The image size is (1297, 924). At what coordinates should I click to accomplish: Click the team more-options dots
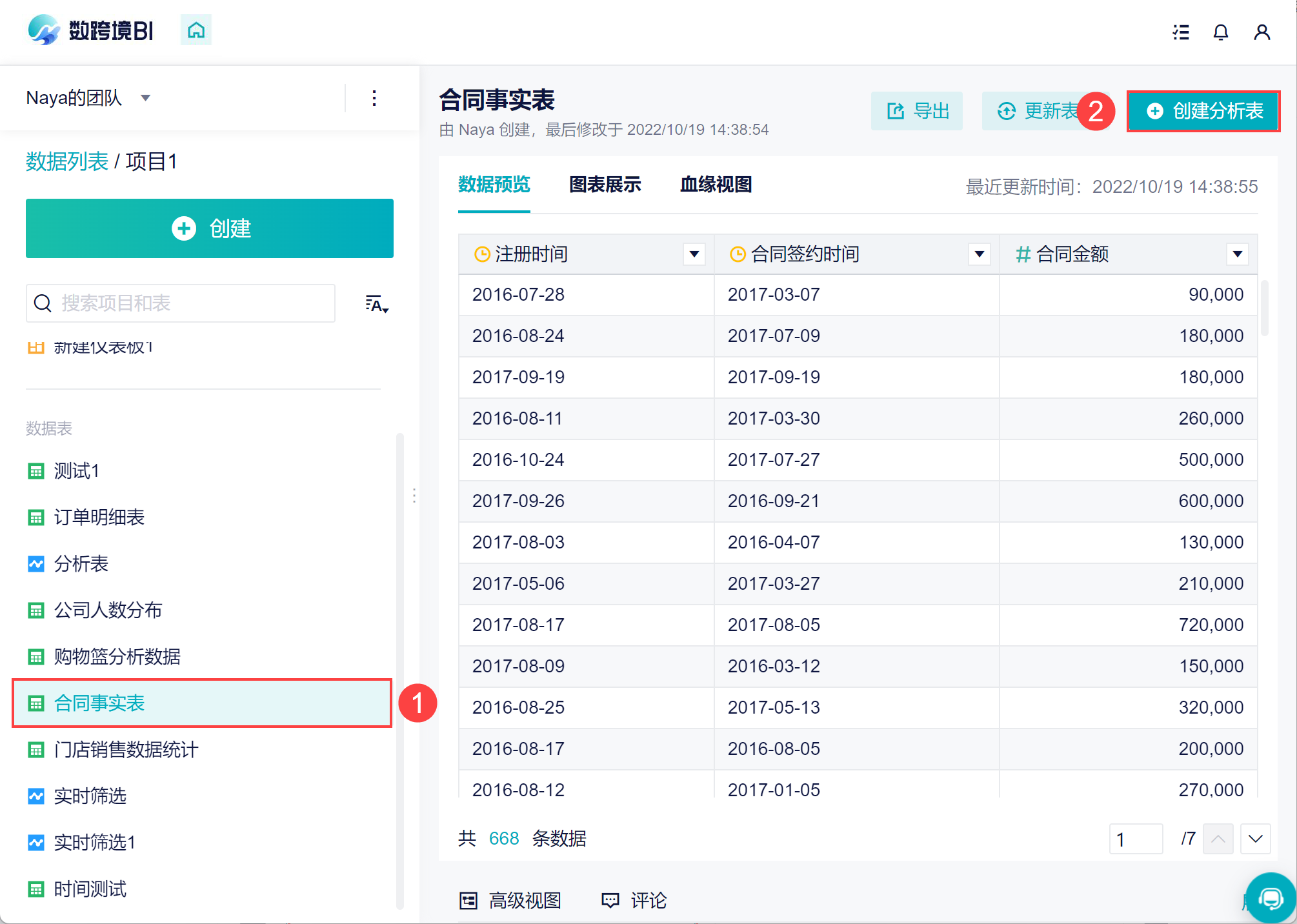pyautogui.click(x=374, y=98)
